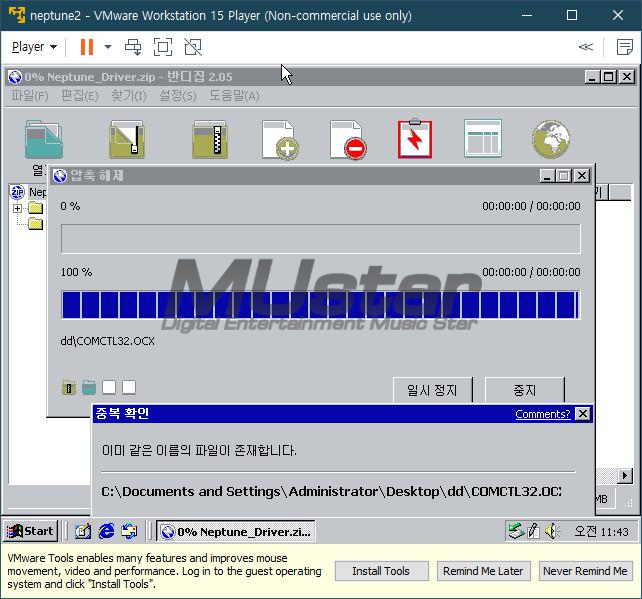Click the Add file icon with green plus
The height and width of the screenshot is (599, 642).
point(280,140)
